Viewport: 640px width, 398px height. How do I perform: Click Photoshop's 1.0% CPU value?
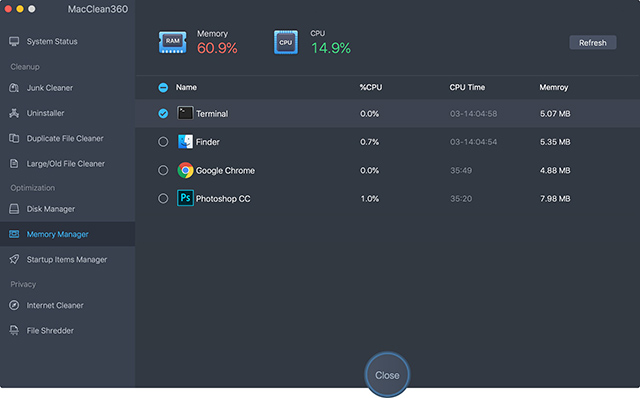pos(369,199)
